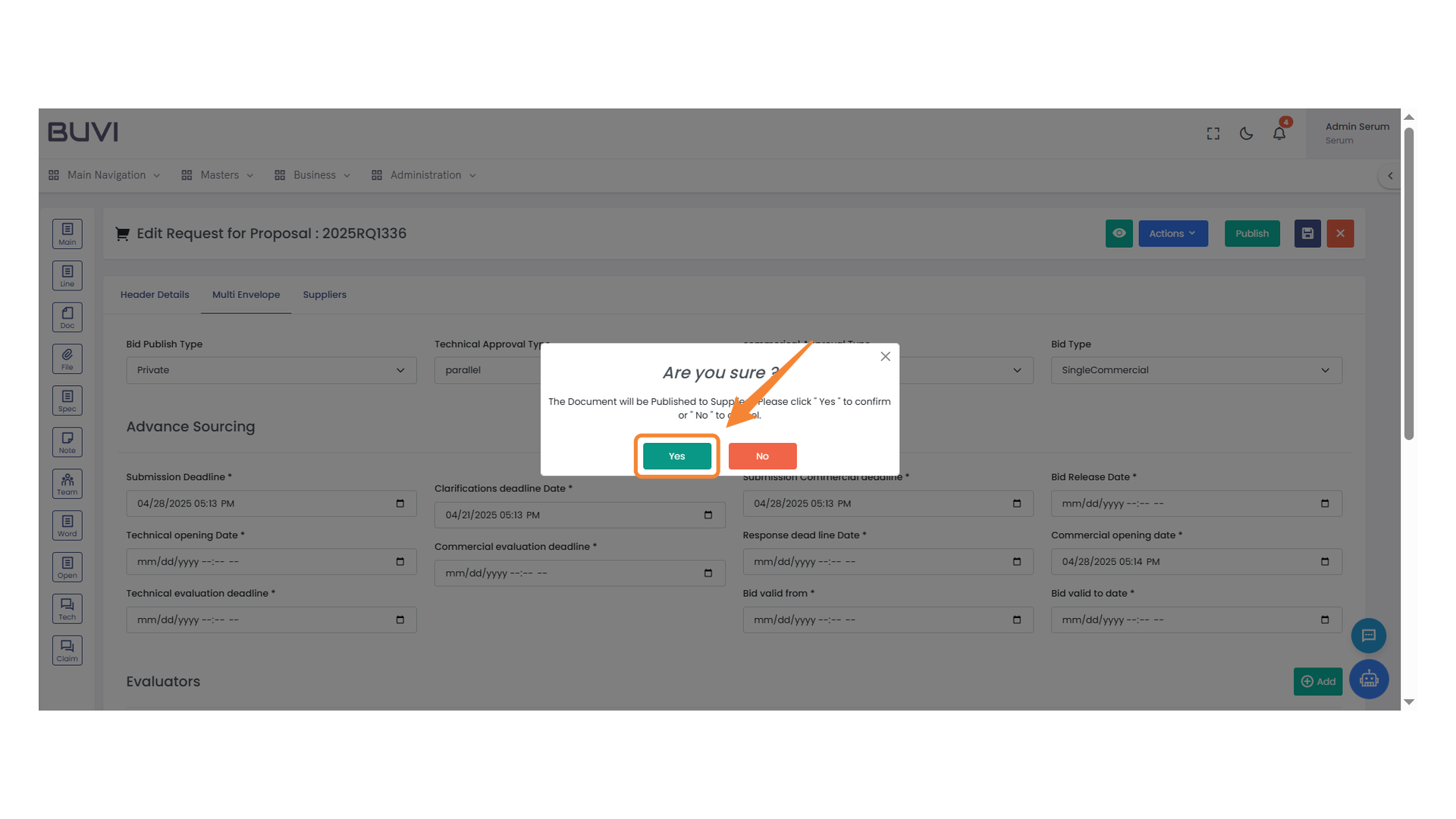1456x819 pixels.
Task: Open the Claim sidebar icon
Action: (67, 650)
